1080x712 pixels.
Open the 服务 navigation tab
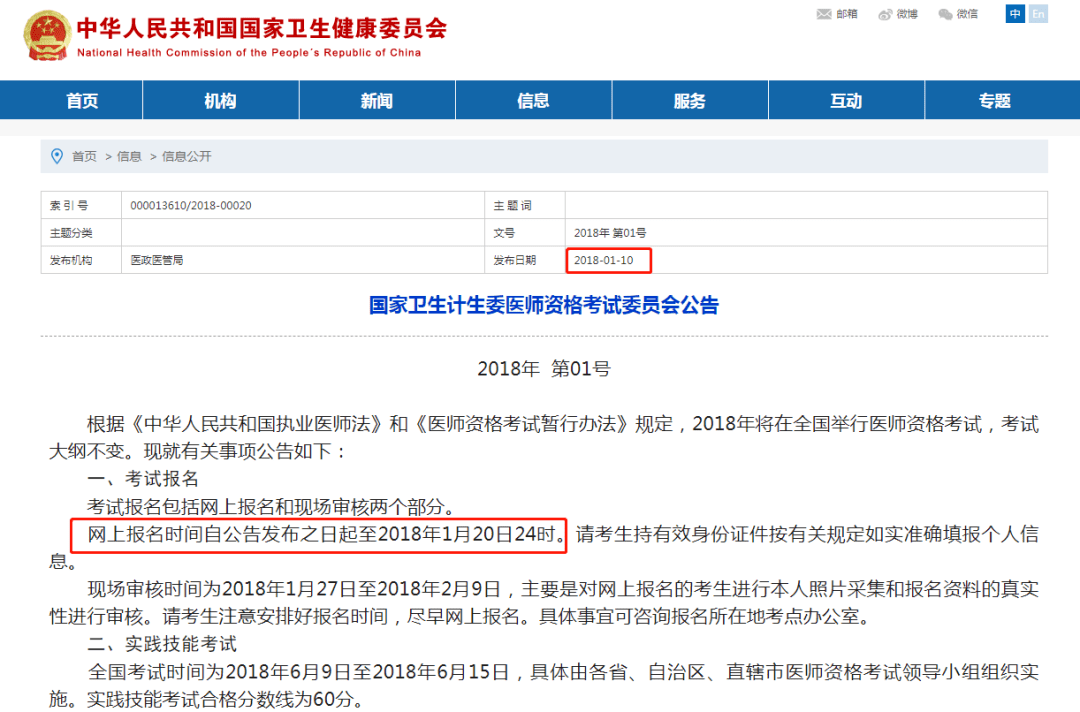[x=689, y=101]
